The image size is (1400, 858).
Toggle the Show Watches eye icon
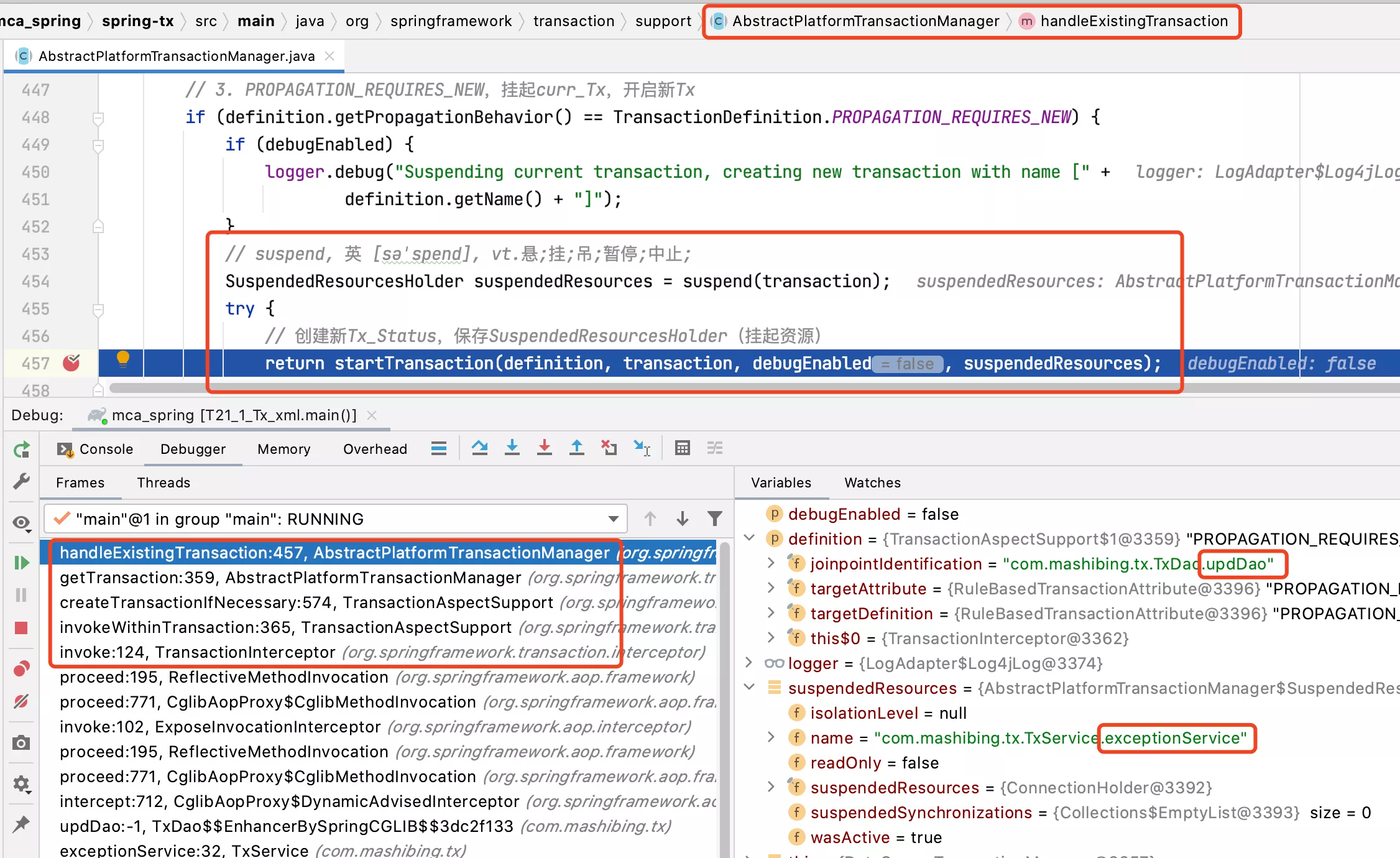(22, 523)
